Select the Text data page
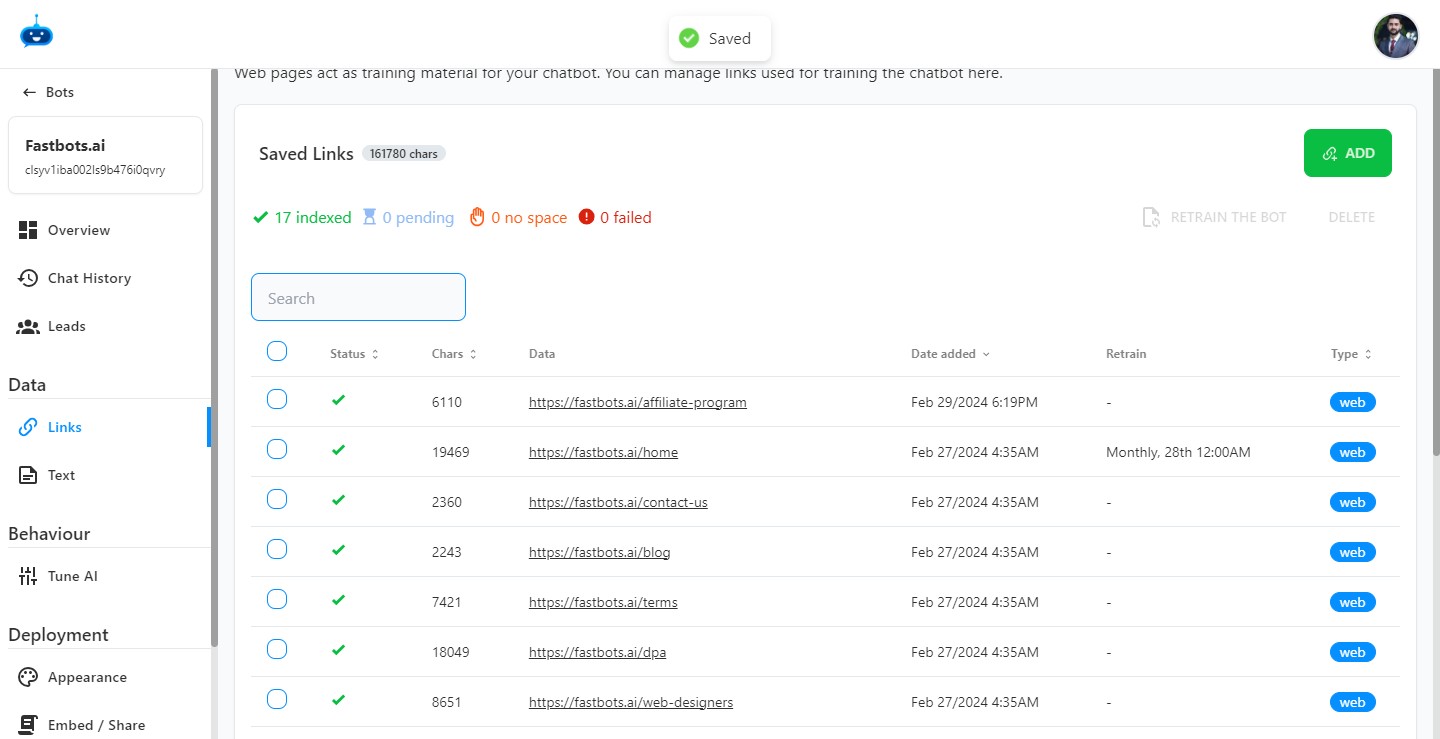The height and width of the screenshot is (739, 1440). coord(61,475)
